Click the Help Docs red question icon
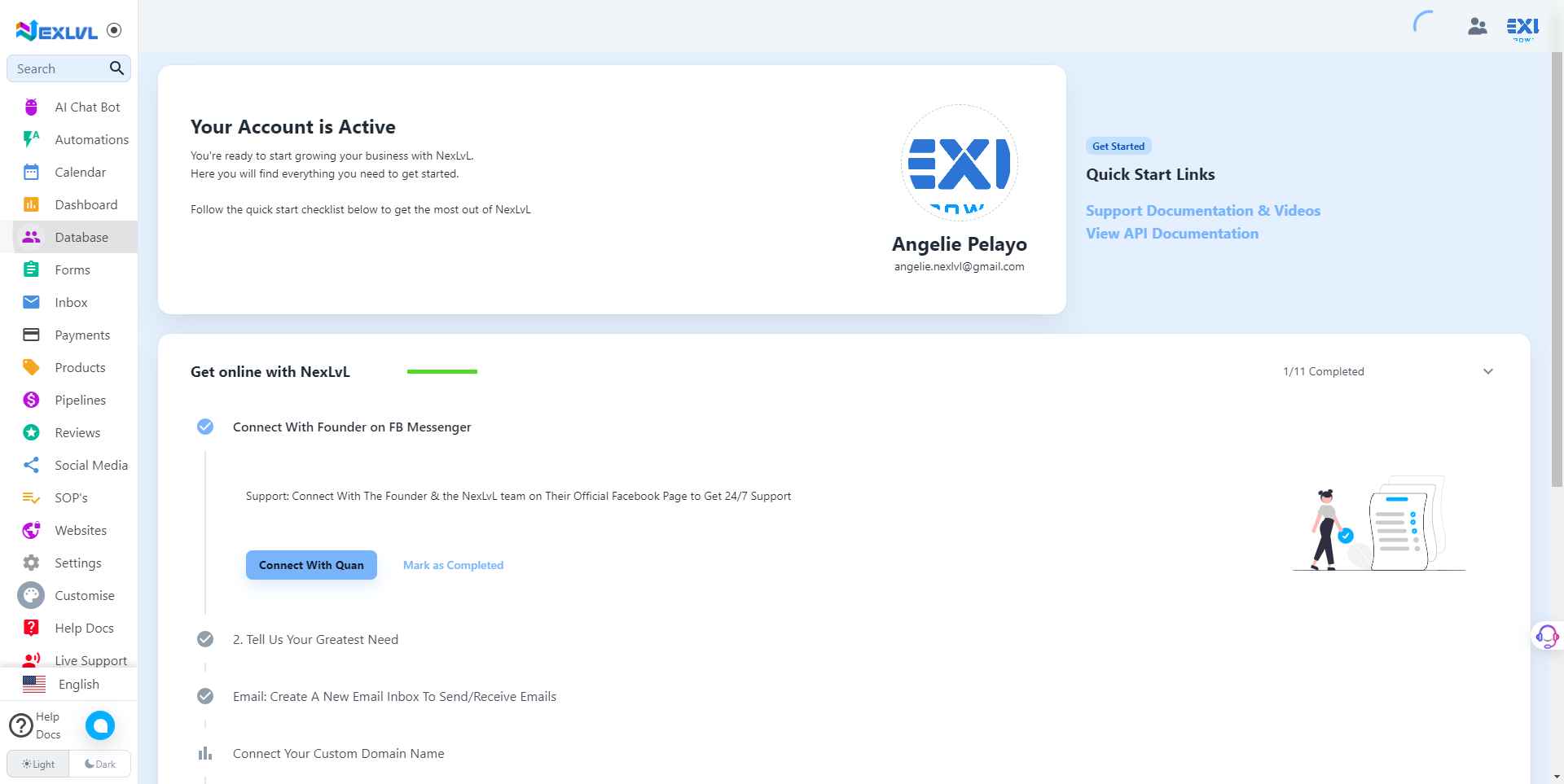This screenshot has width=1564, height=784. coord(31,628)
